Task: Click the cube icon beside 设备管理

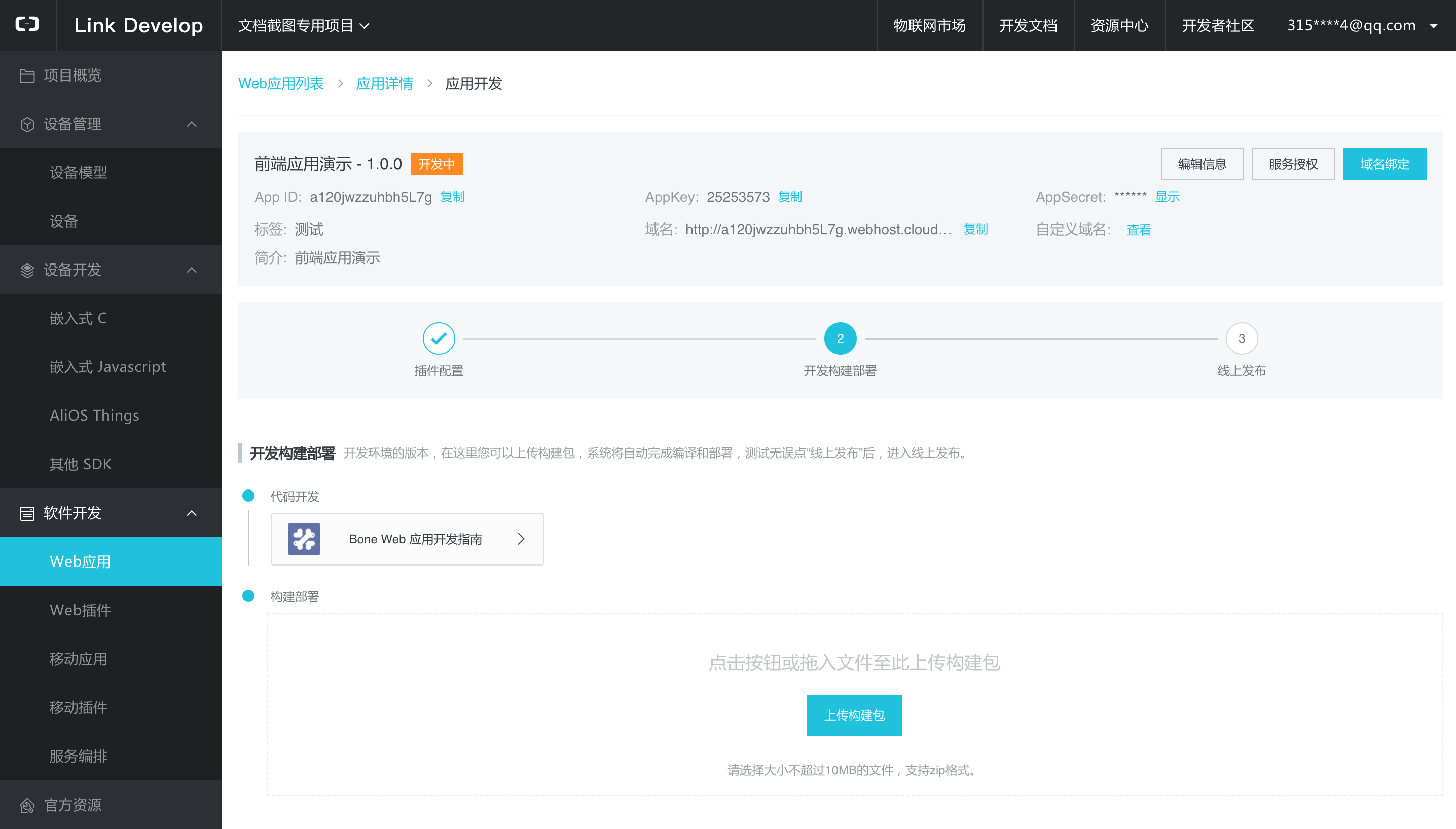Action: tap(27, 124)
